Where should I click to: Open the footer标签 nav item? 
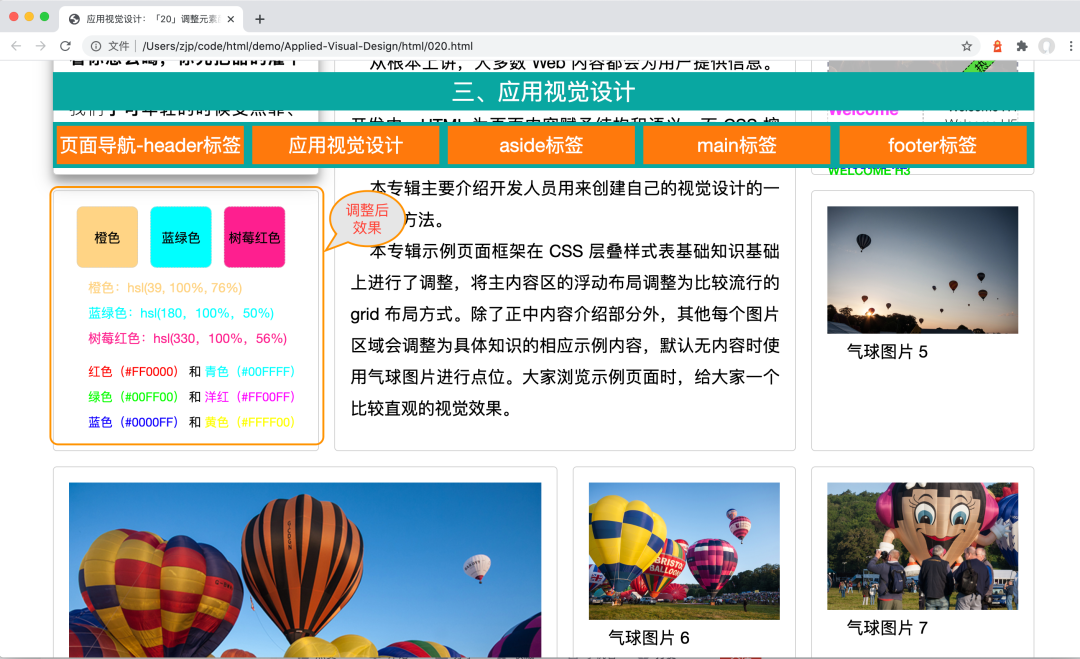tap(933, 145)
